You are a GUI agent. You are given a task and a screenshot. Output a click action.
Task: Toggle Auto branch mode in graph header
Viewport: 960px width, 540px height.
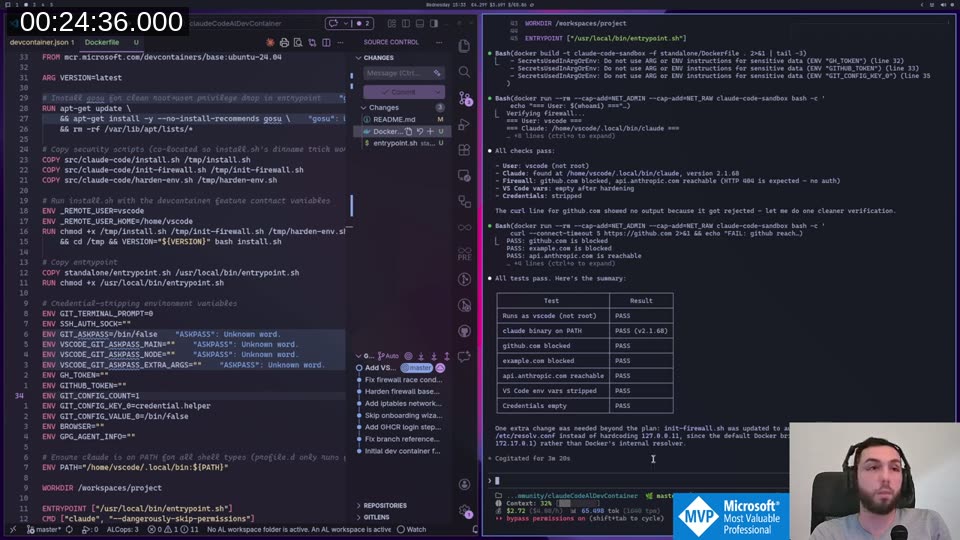click(x=389, y=356)
